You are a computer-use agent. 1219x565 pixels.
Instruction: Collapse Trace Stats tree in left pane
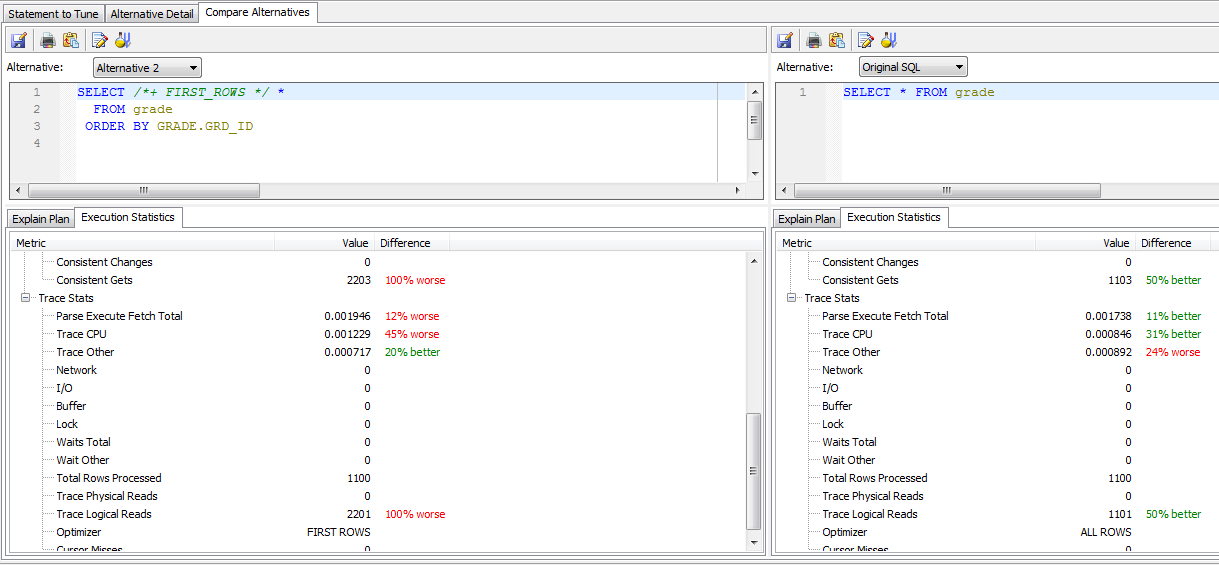[26, 298]
